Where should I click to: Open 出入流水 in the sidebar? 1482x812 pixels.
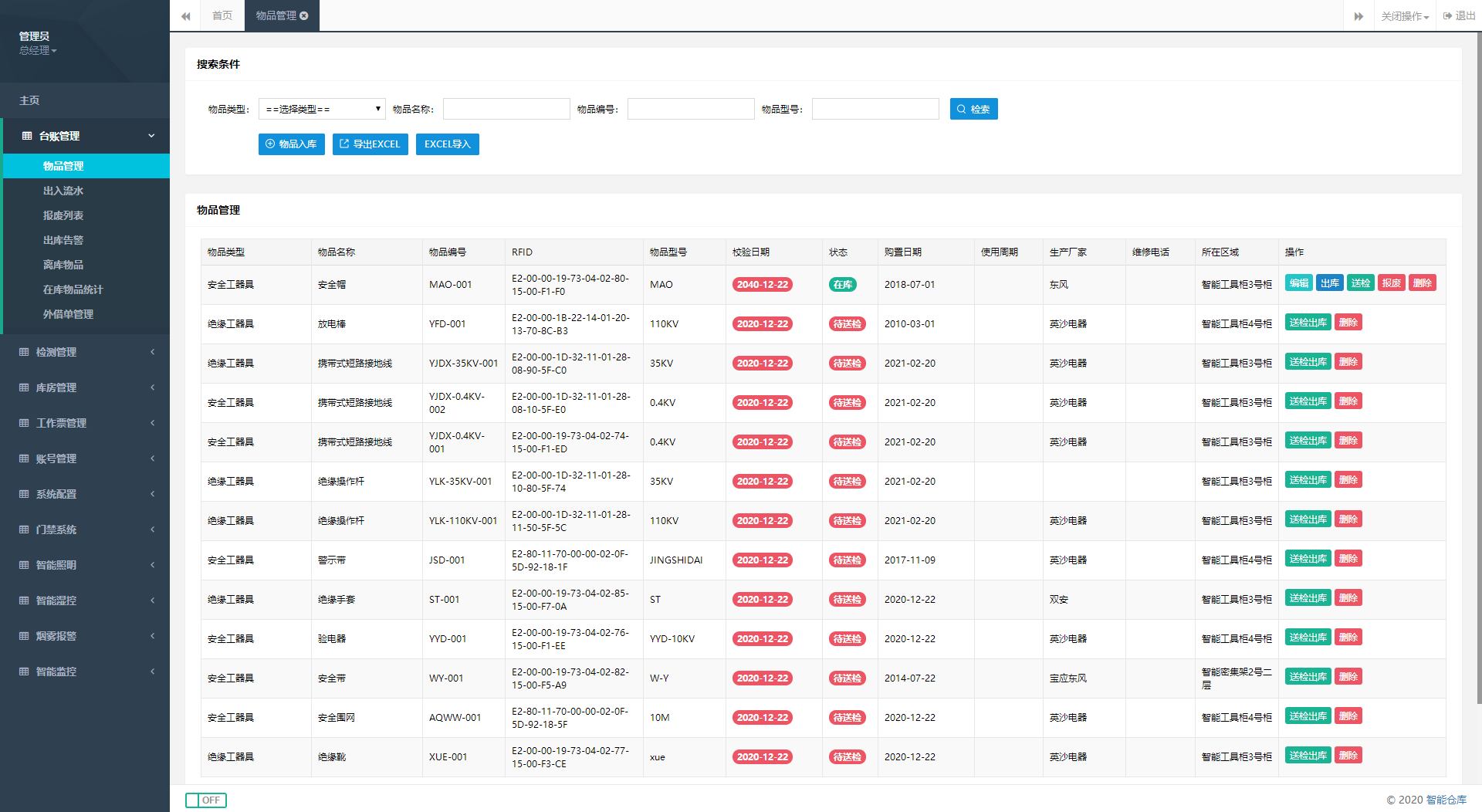click(x=63, y=191)
